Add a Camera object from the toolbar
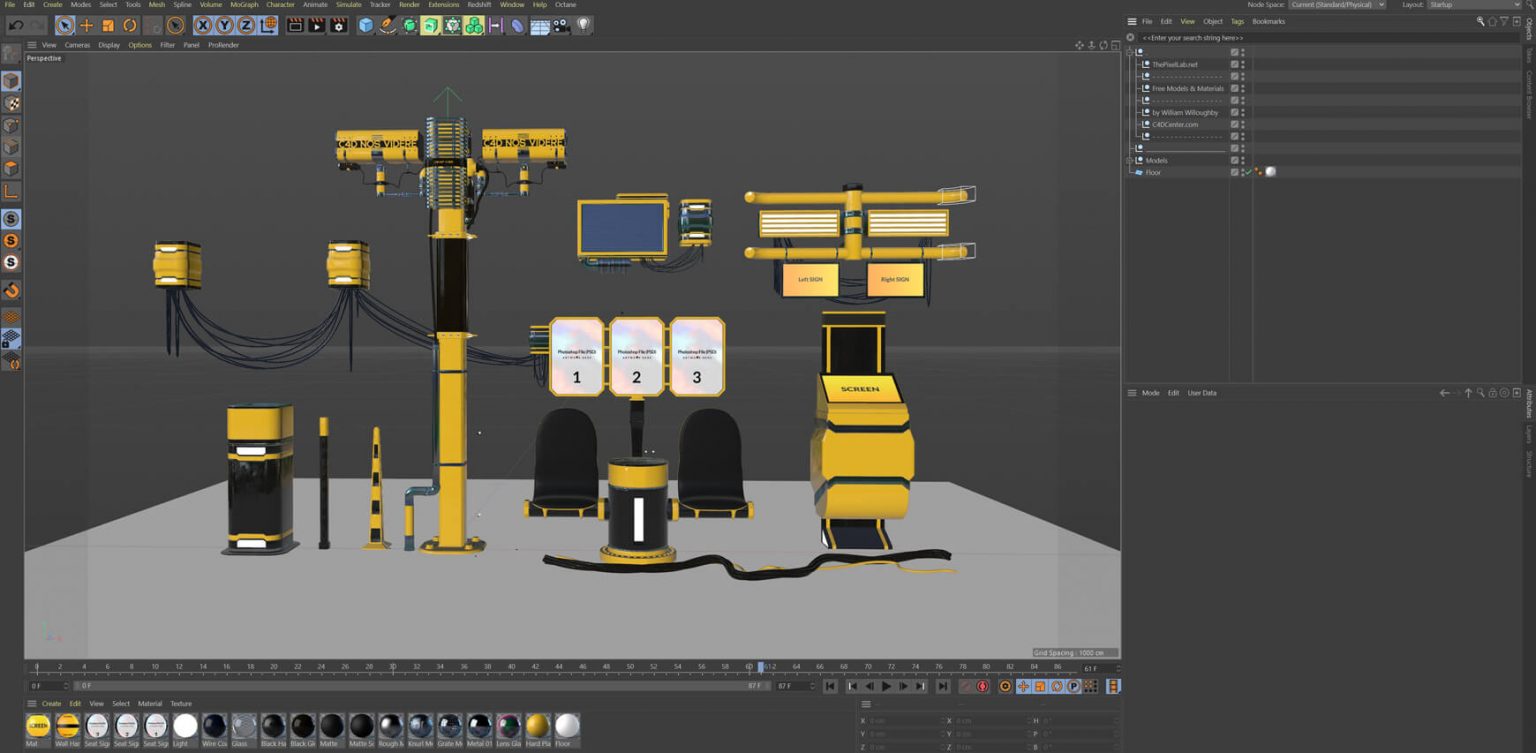Image resolution: width=1536 pixels, height=753 pixels. (562, 25)
